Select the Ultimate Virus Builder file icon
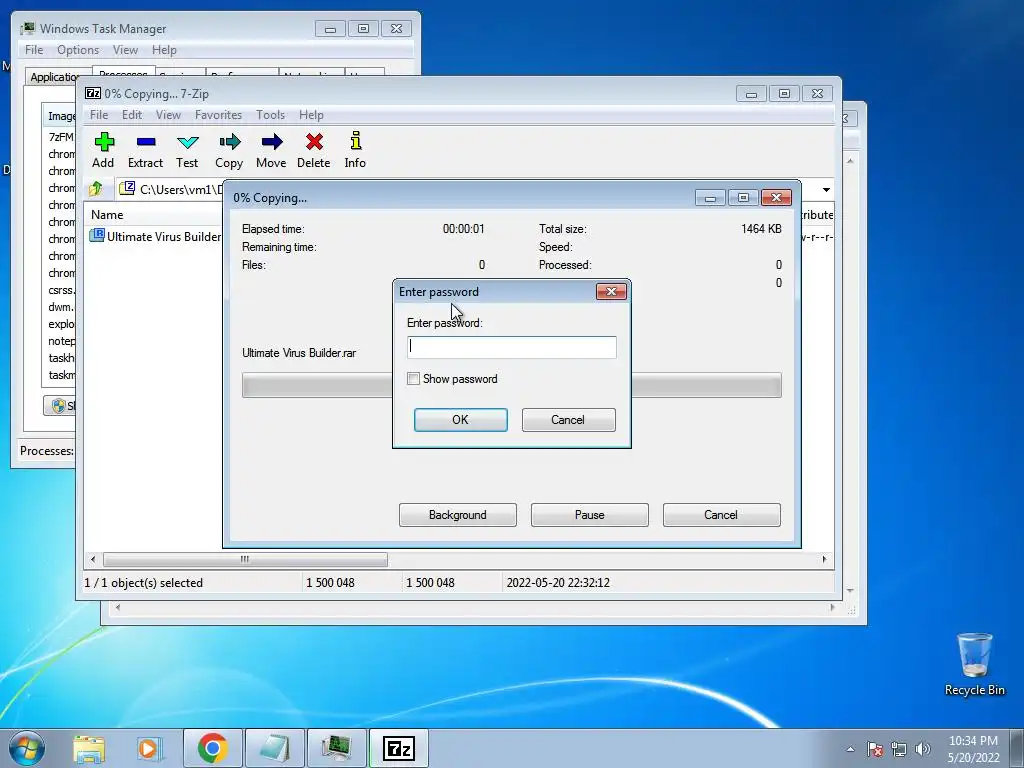 [97, 236]
